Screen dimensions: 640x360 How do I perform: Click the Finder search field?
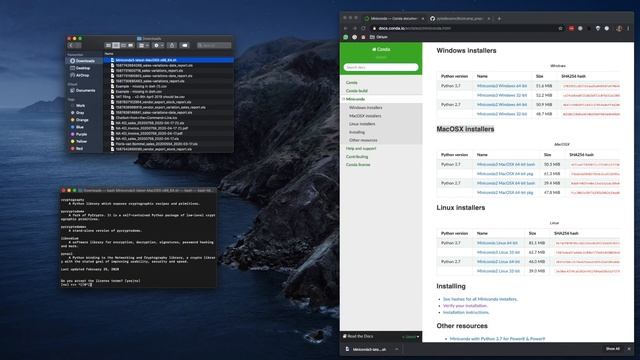(x=214, y=45)
